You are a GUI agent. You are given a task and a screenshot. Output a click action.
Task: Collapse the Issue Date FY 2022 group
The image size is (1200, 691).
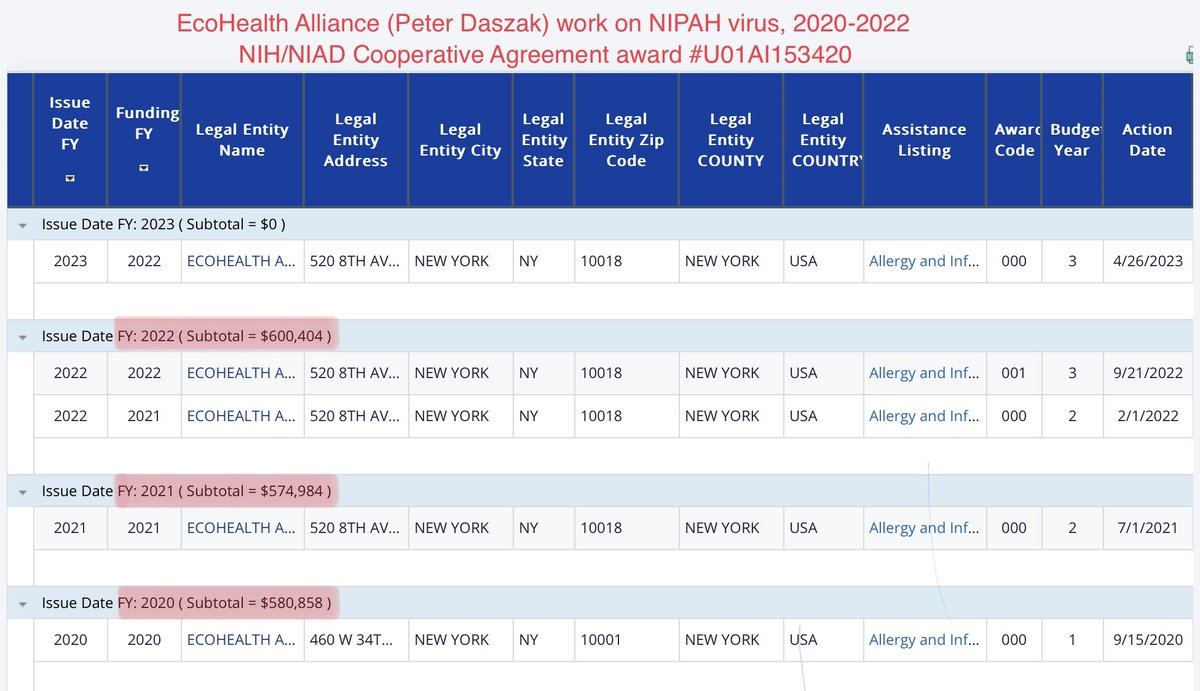22,338
